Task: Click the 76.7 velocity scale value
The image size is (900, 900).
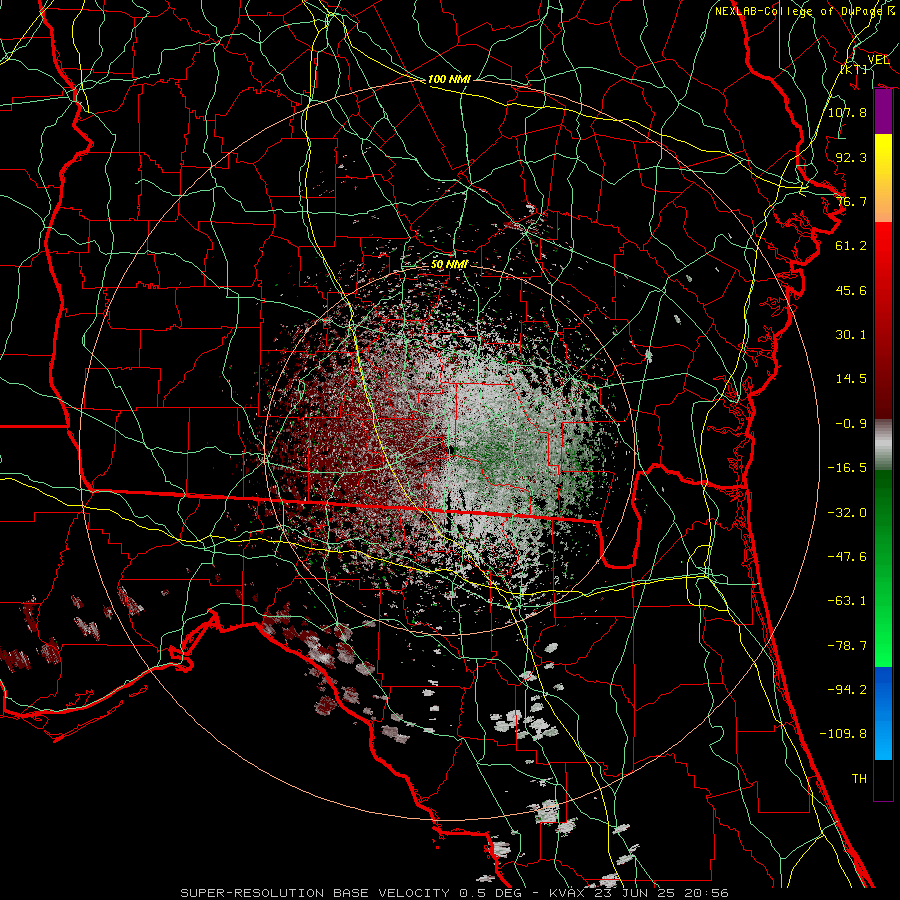Action: click(x=851, y=201)
